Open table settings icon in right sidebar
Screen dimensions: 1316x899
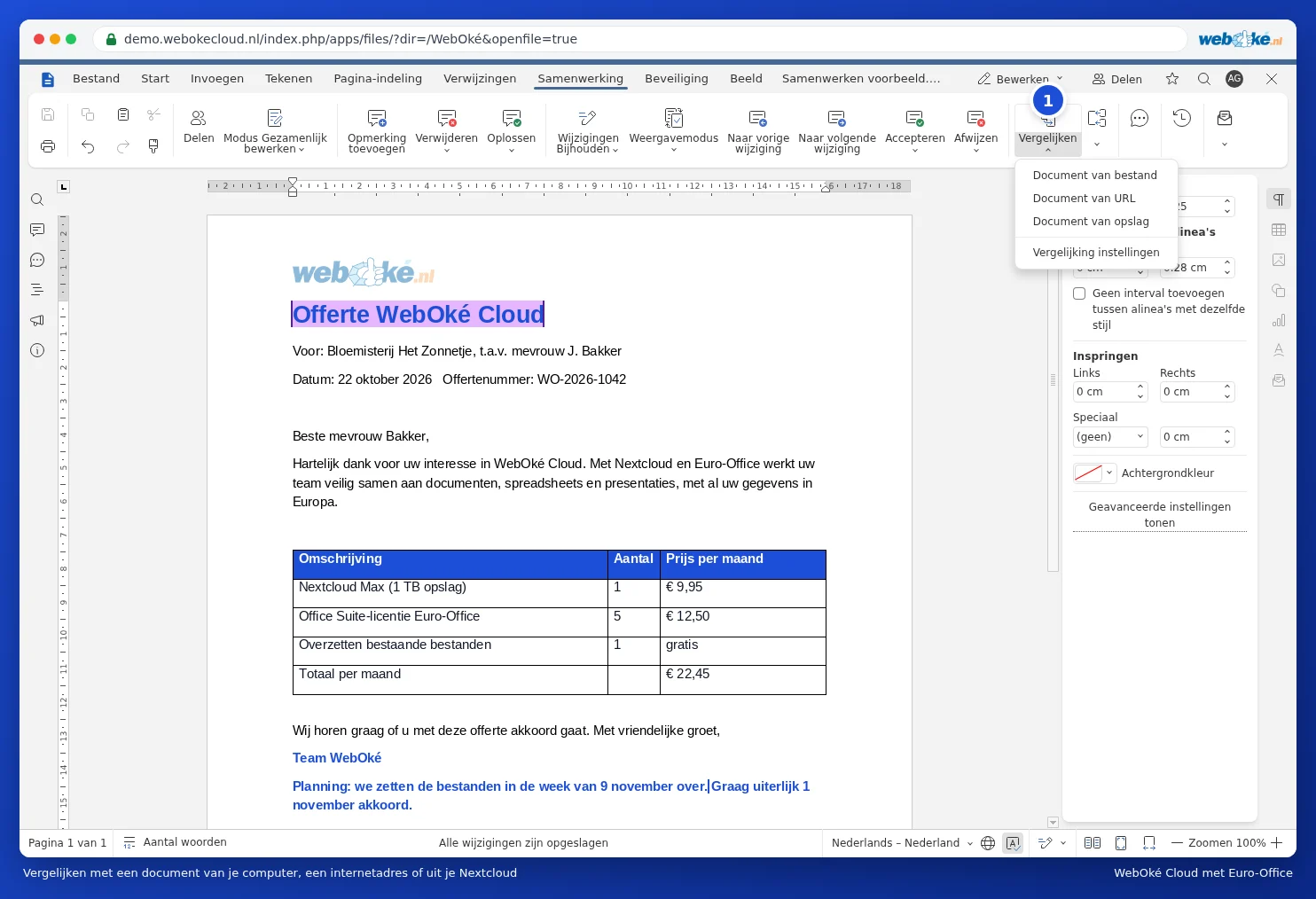tap(1279, 230)
